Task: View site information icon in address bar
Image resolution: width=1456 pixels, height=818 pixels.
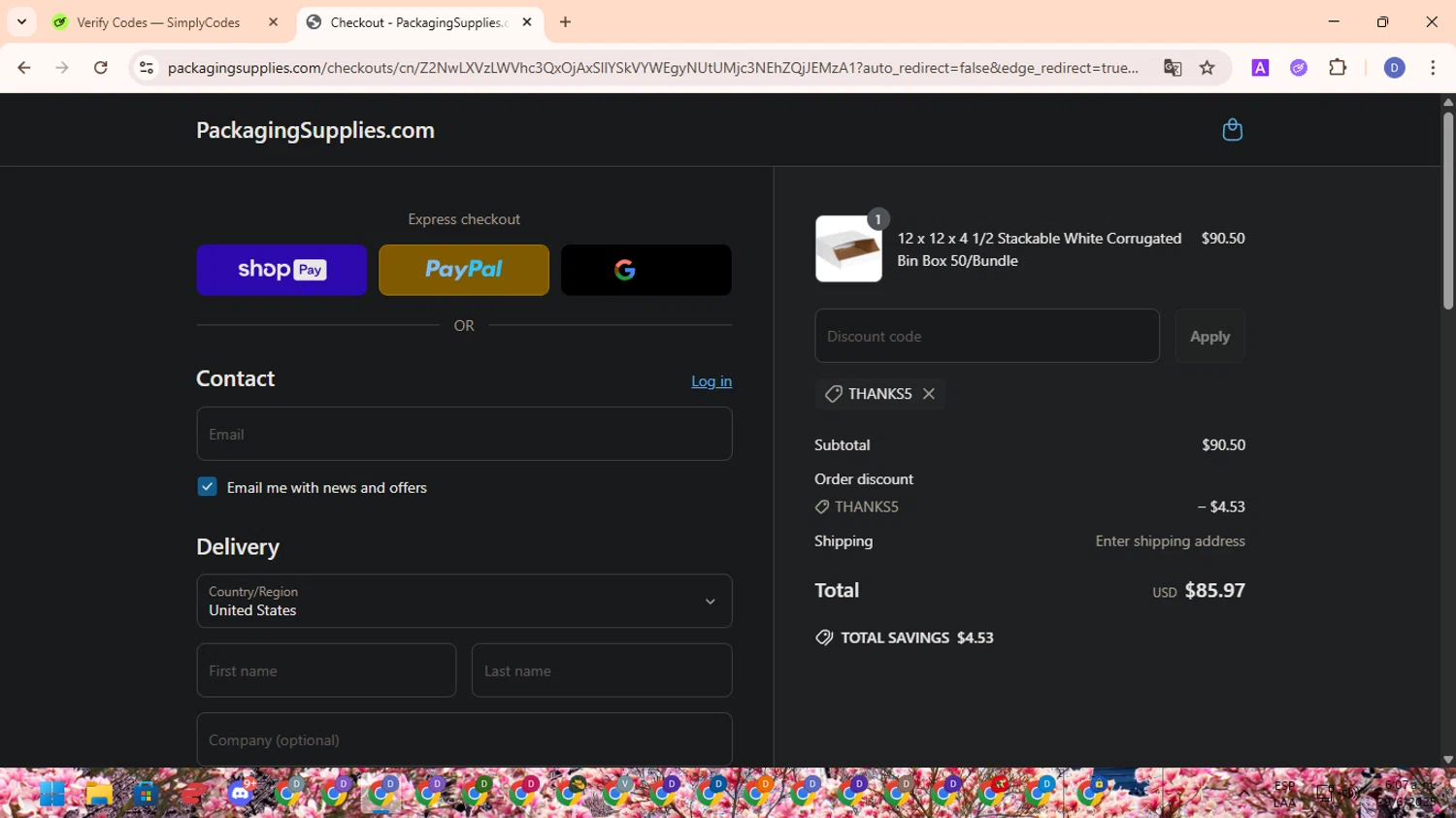Action: point(147,68)
